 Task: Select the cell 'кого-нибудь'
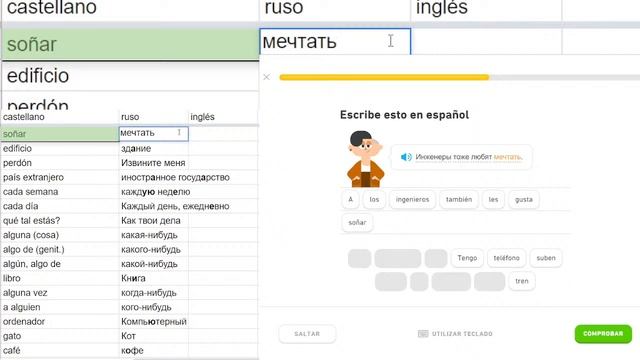point(153,307)
